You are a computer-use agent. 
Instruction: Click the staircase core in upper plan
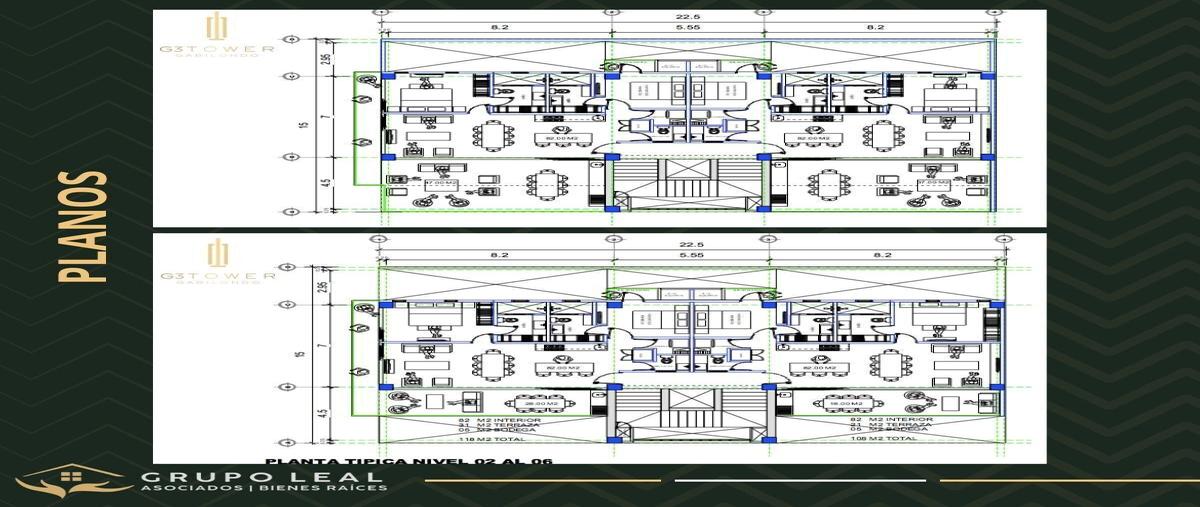tap(688, 183)
